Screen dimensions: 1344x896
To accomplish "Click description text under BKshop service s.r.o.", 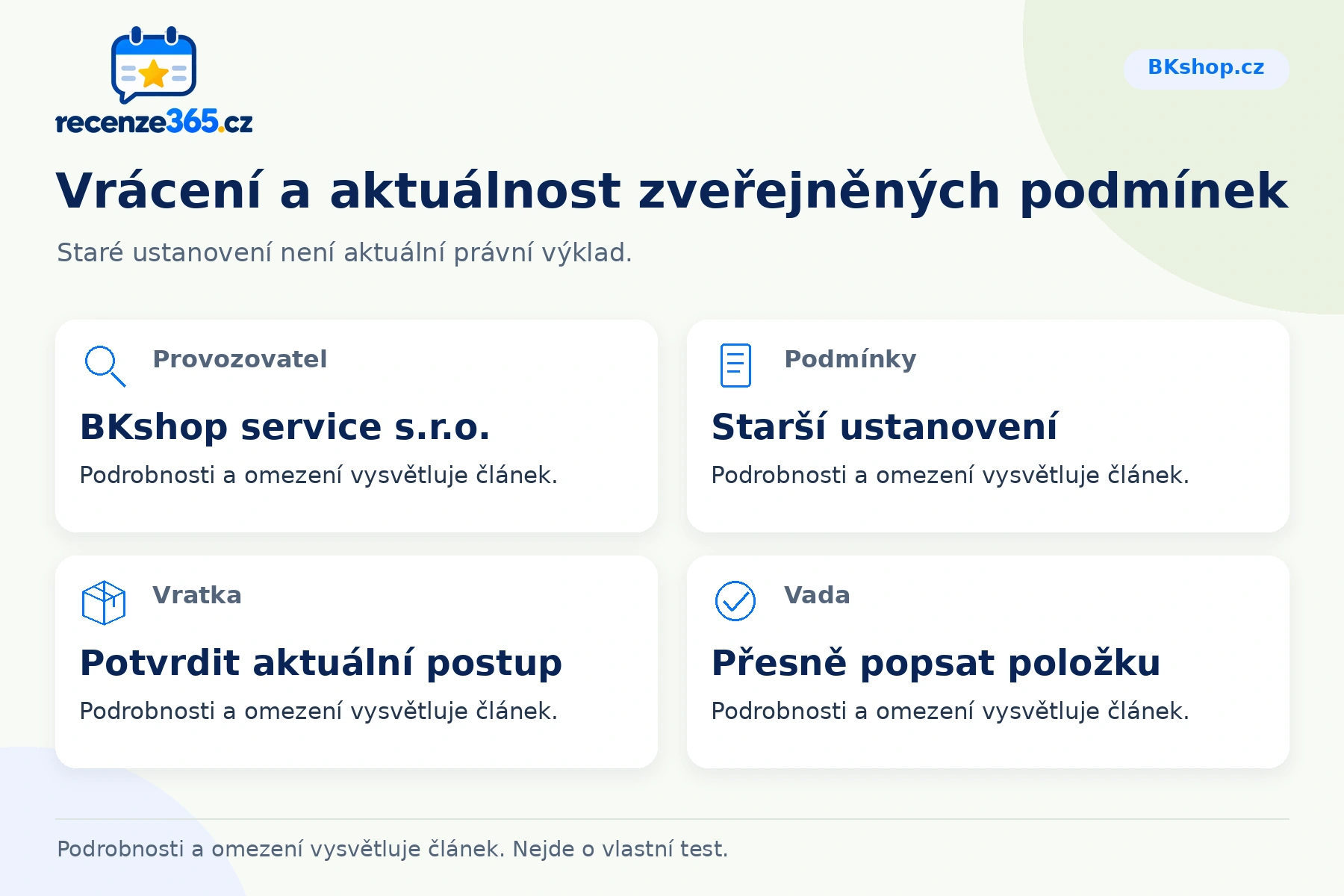I will pos(319,476).
